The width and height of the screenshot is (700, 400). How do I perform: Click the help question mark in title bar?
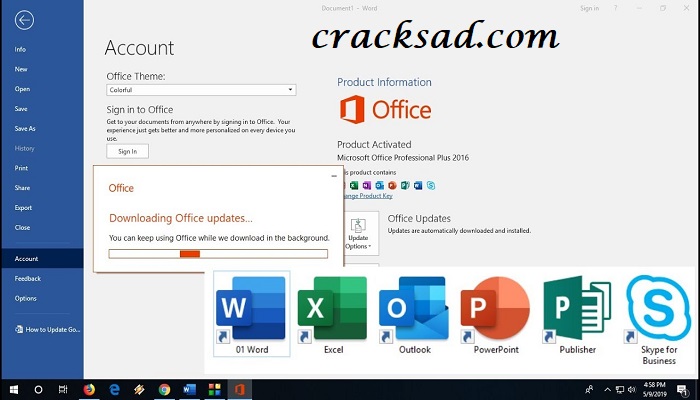pos(615,8)
